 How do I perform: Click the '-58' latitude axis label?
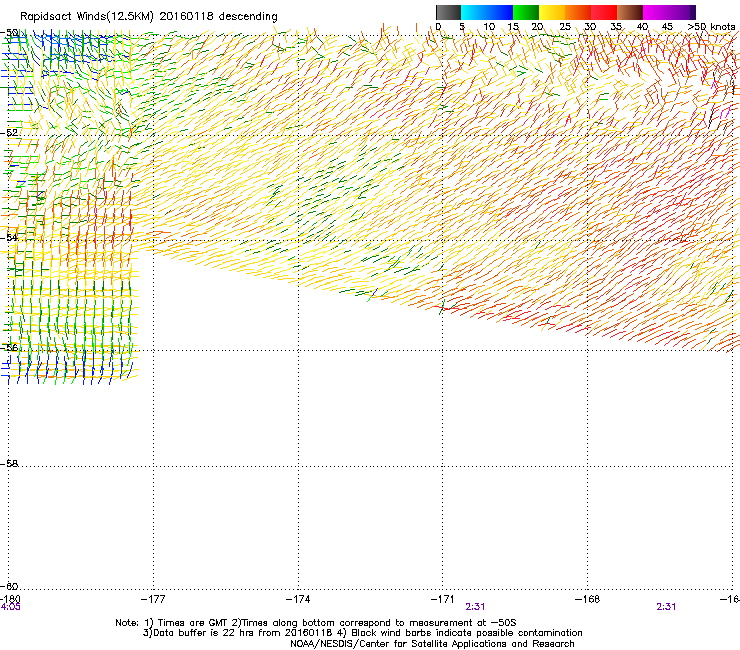(9, 464)
